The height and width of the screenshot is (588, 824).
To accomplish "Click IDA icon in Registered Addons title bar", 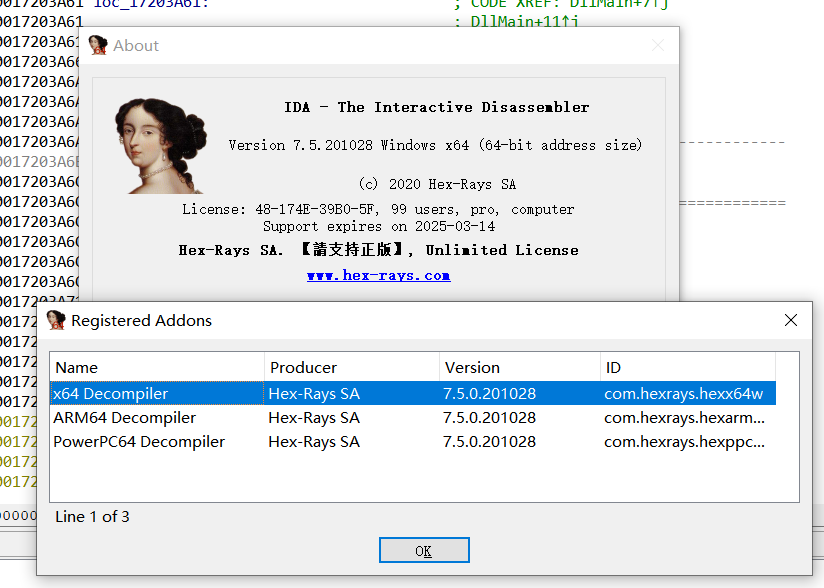I will [56, 320].
